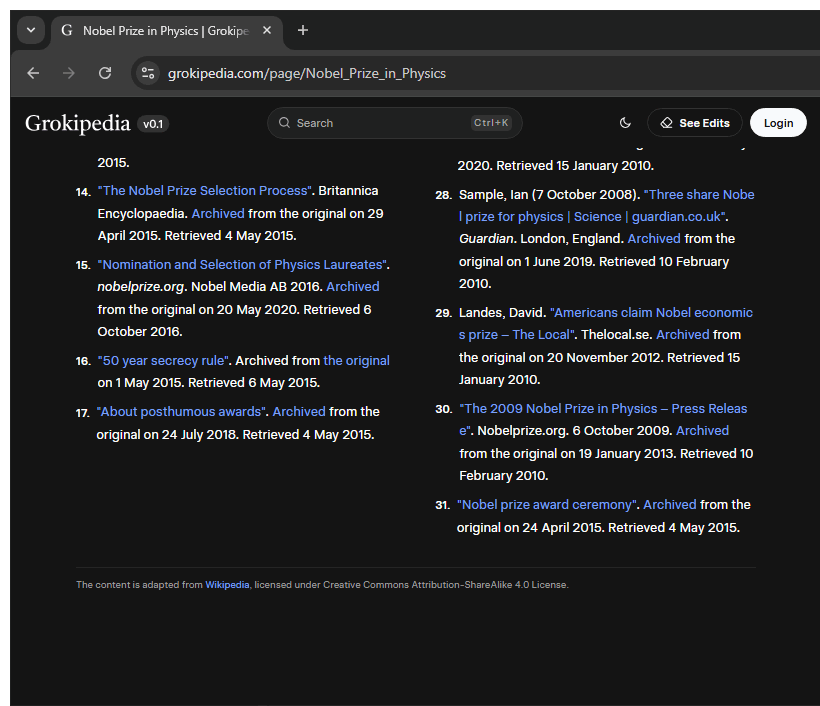Click reference number 14
Image resolution: width=820 pixels, height=706 pixels.
tap(83, 192)
